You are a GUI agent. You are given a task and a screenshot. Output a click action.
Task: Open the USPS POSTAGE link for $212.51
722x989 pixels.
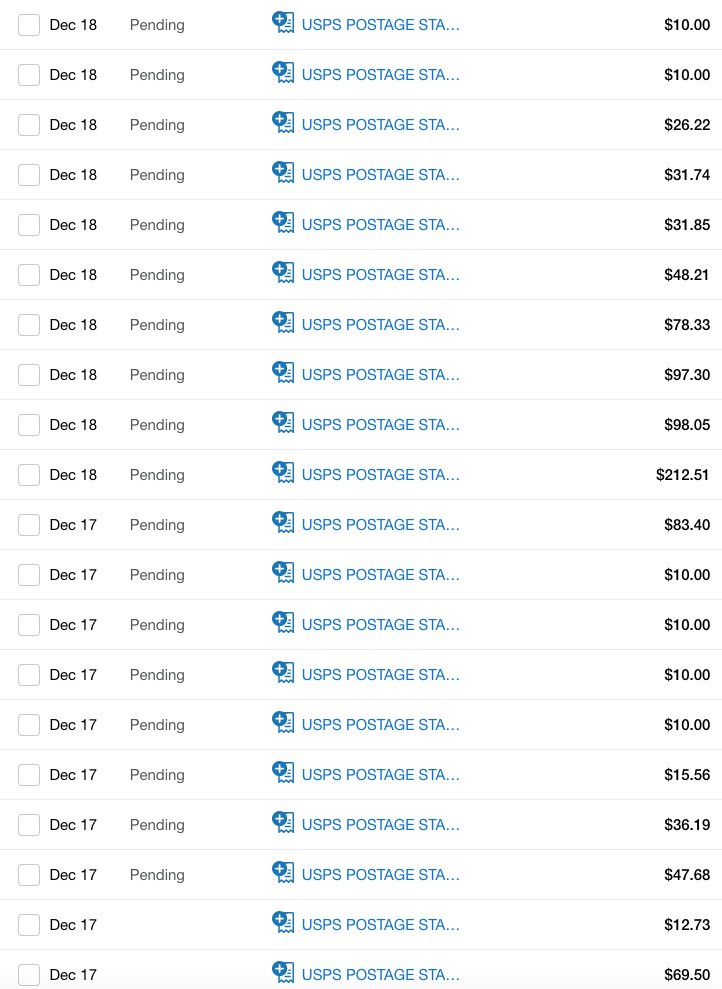(380, 475)
